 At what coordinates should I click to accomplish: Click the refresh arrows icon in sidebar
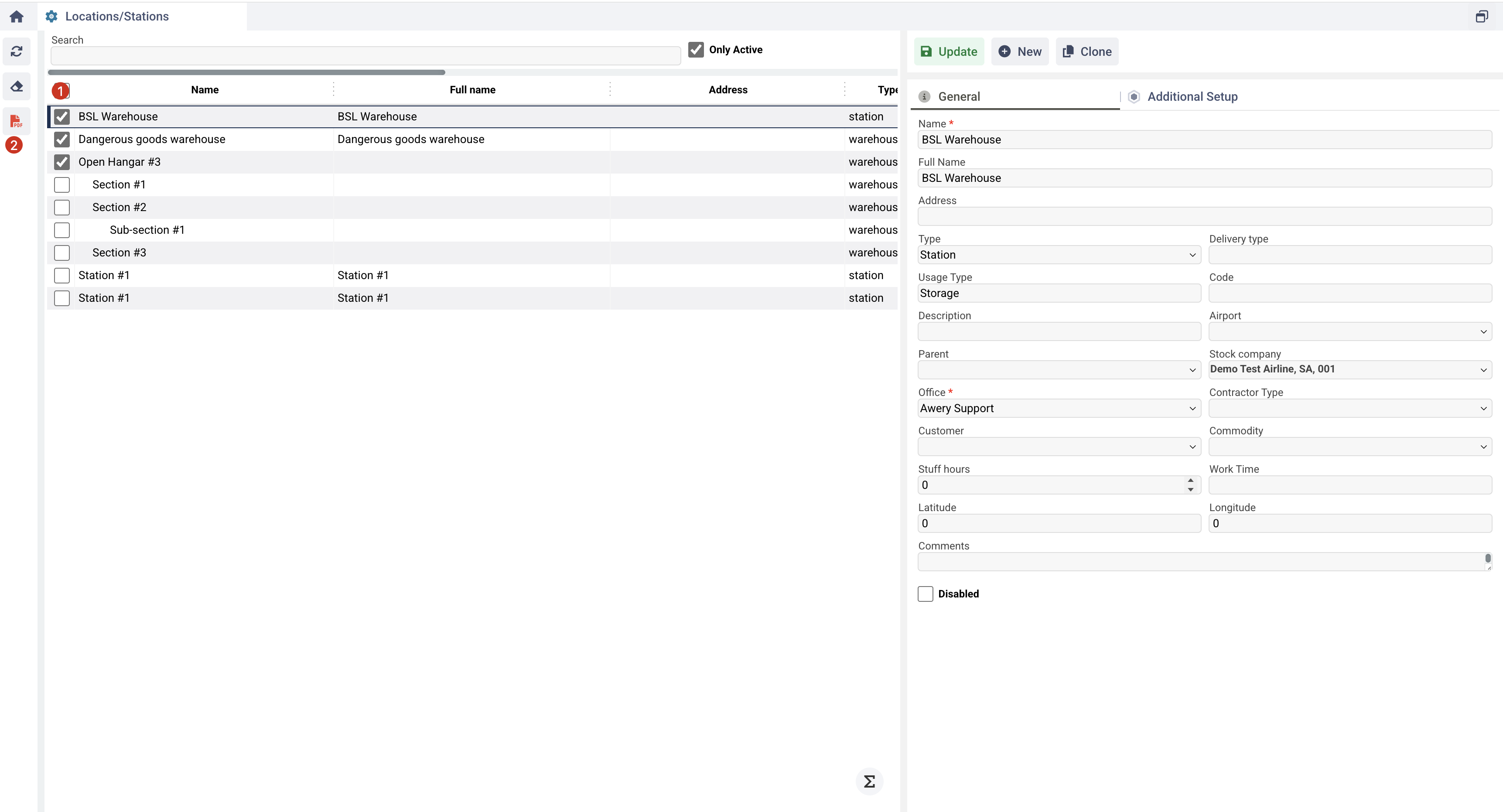pyautogui.click(x=16, y=51)
